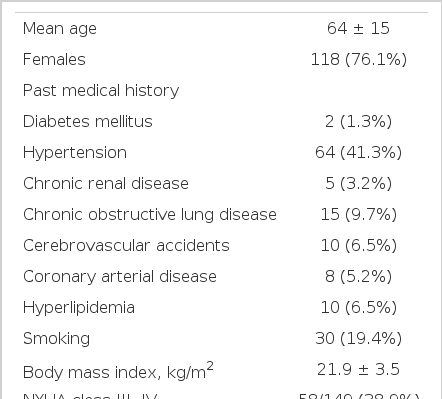Select the Hyperlipidemia row label
The height and width of the screenshot is (399, 442).
[x=79, y=308]
